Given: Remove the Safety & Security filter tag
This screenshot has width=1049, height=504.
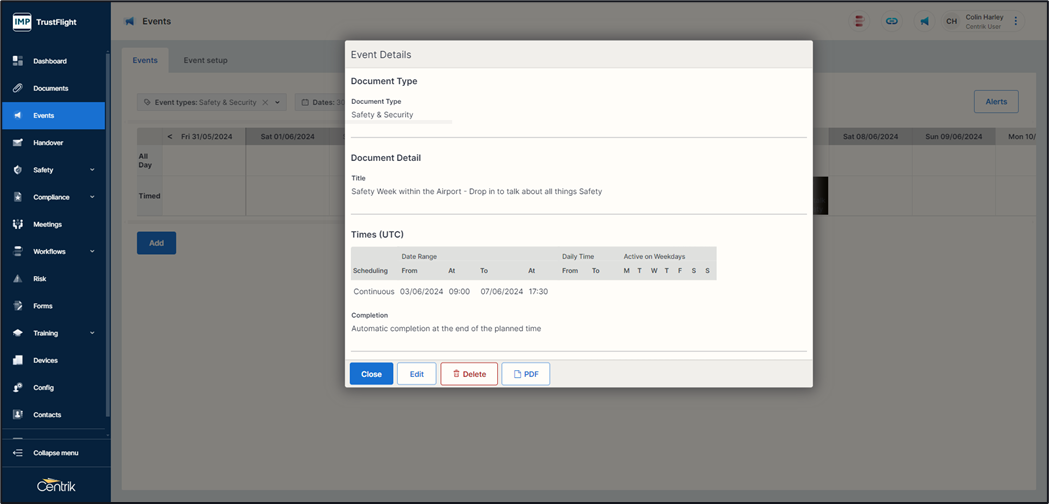Looking at the screenshot, I should point(265,102).
